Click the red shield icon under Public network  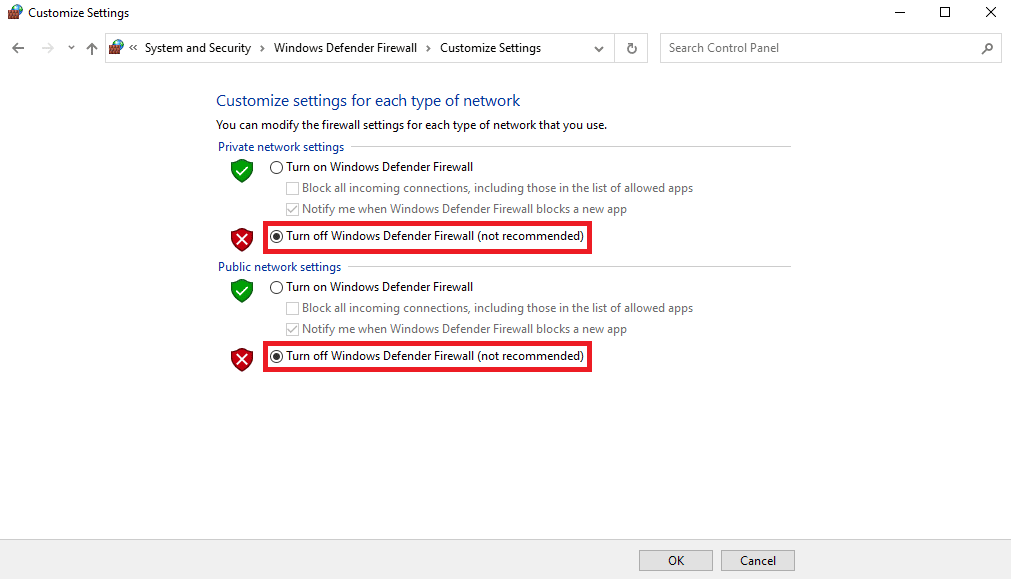(x=242, y=360)
